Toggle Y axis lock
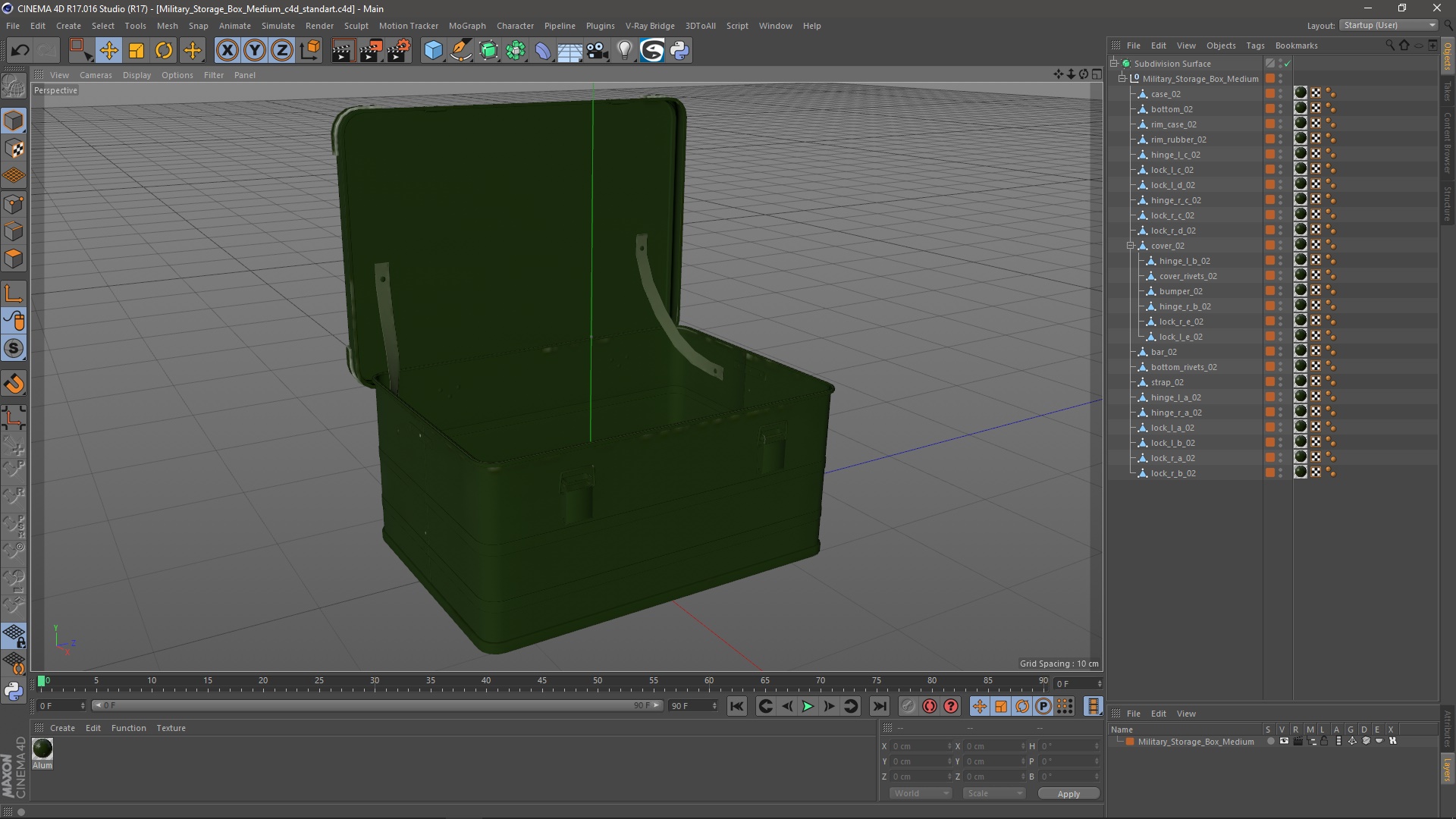Screen dimensions: 1456x819 pos(255,51)
